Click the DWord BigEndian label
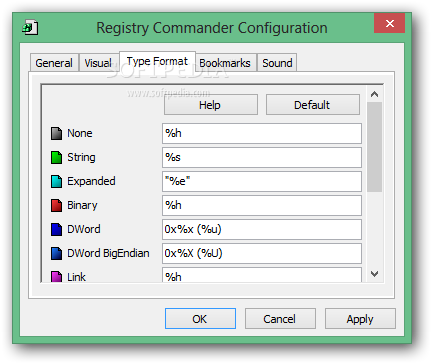 (x=108, y=253)
